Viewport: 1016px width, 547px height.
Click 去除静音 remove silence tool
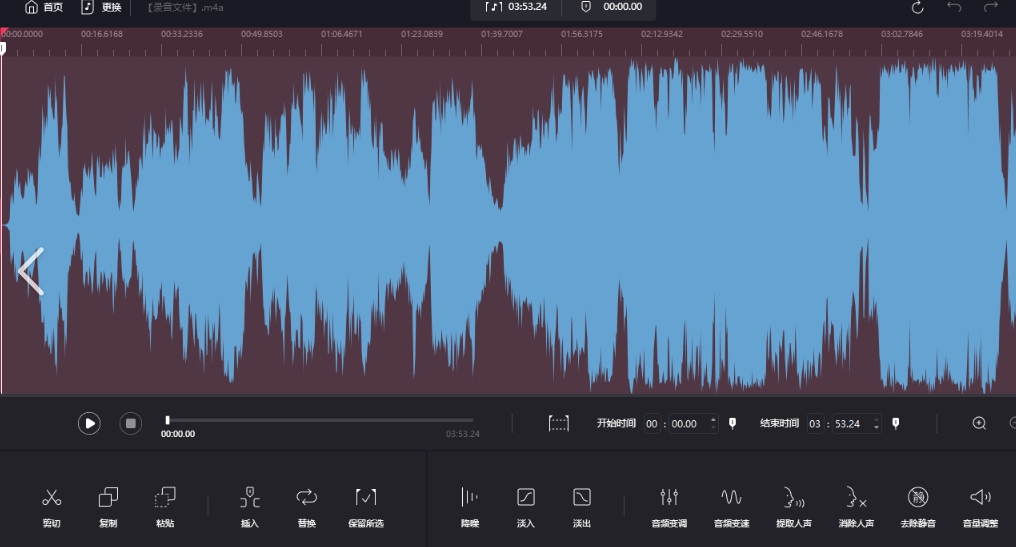pyautogui.click(x=918, y=506)
